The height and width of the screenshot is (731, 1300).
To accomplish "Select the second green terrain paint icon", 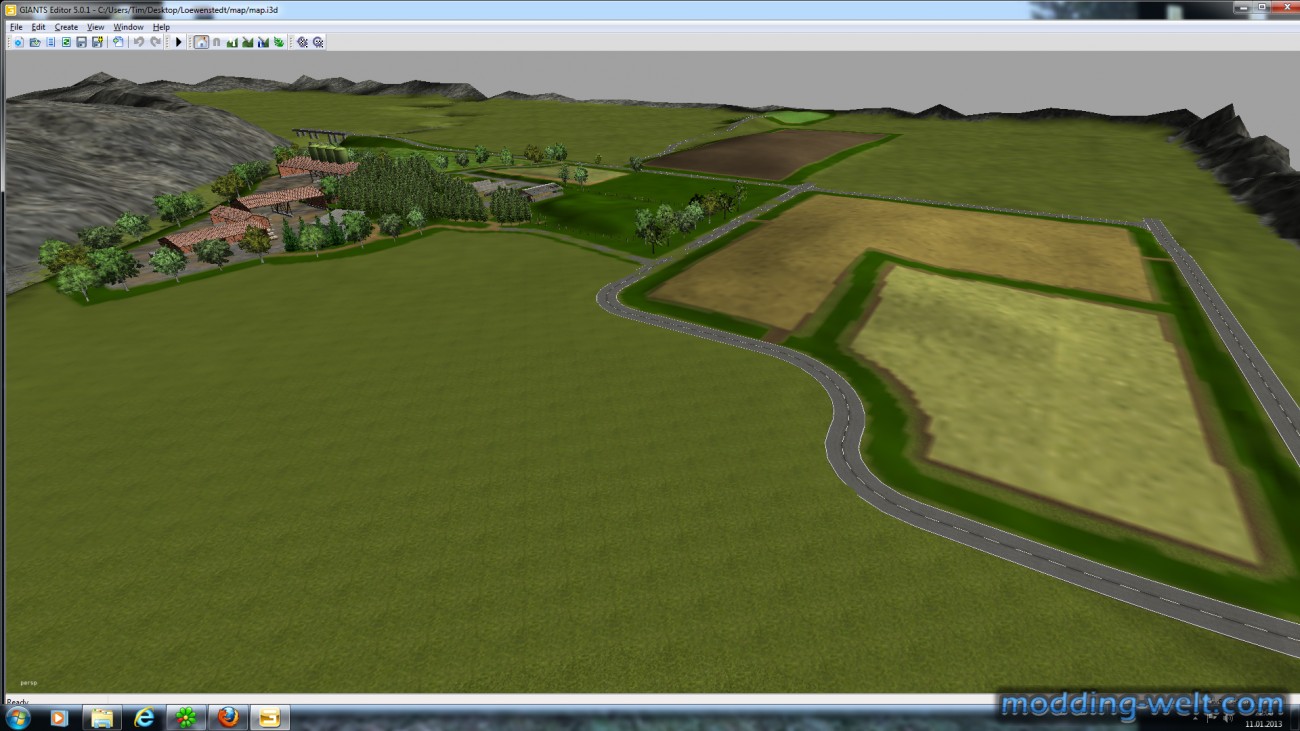I will click(247, 42).
